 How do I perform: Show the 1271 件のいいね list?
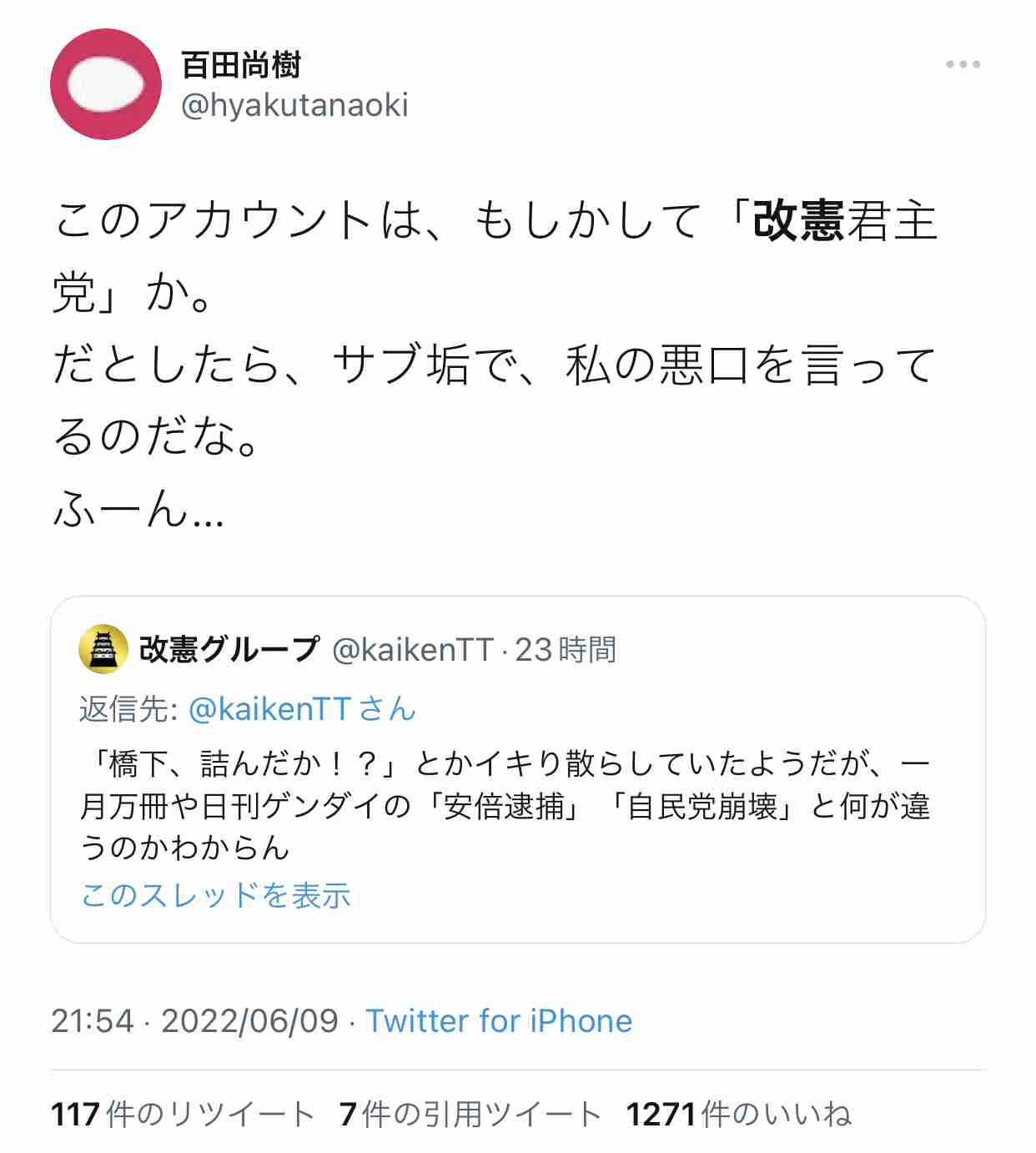[x=738, y=1112]
